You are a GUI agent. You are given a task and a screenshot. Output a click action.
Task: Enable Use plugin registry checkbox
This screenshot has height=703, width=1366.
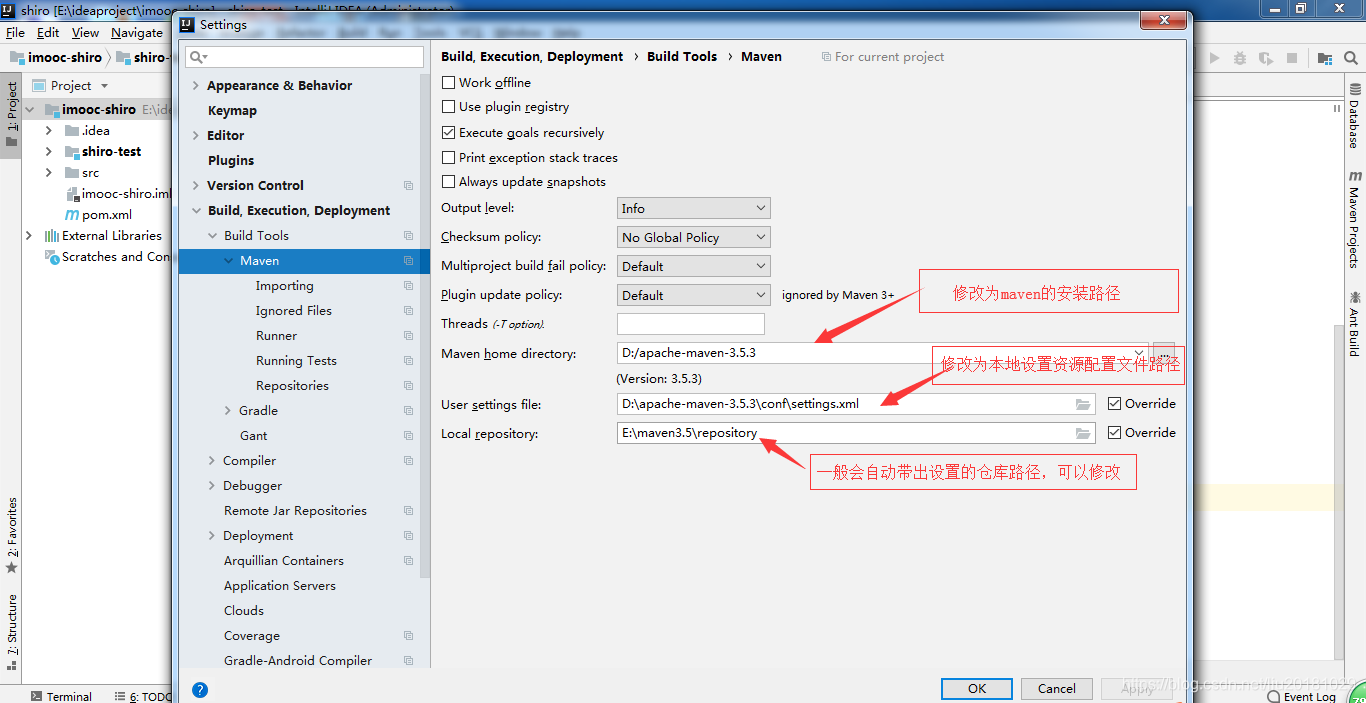pyautogui.click(x=448, y=107)
